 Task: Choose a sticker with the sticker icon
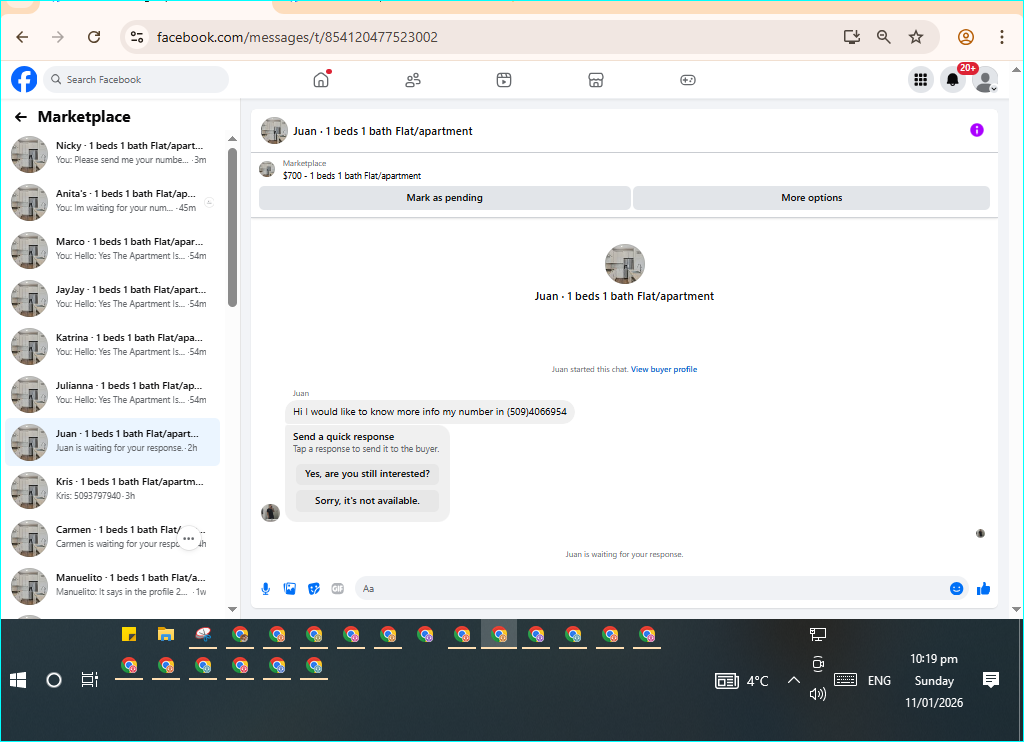314,589
